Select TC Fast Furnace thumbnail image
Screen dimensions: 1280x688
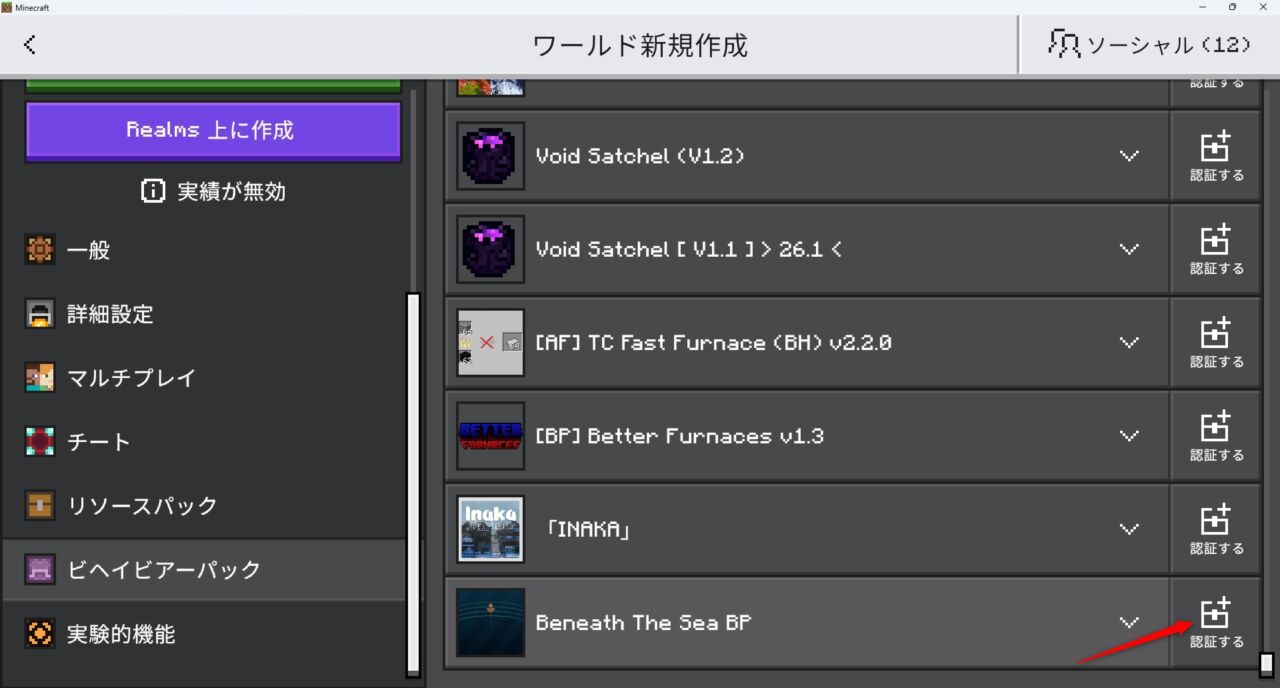pyautogui.click(x=490, y=343)
